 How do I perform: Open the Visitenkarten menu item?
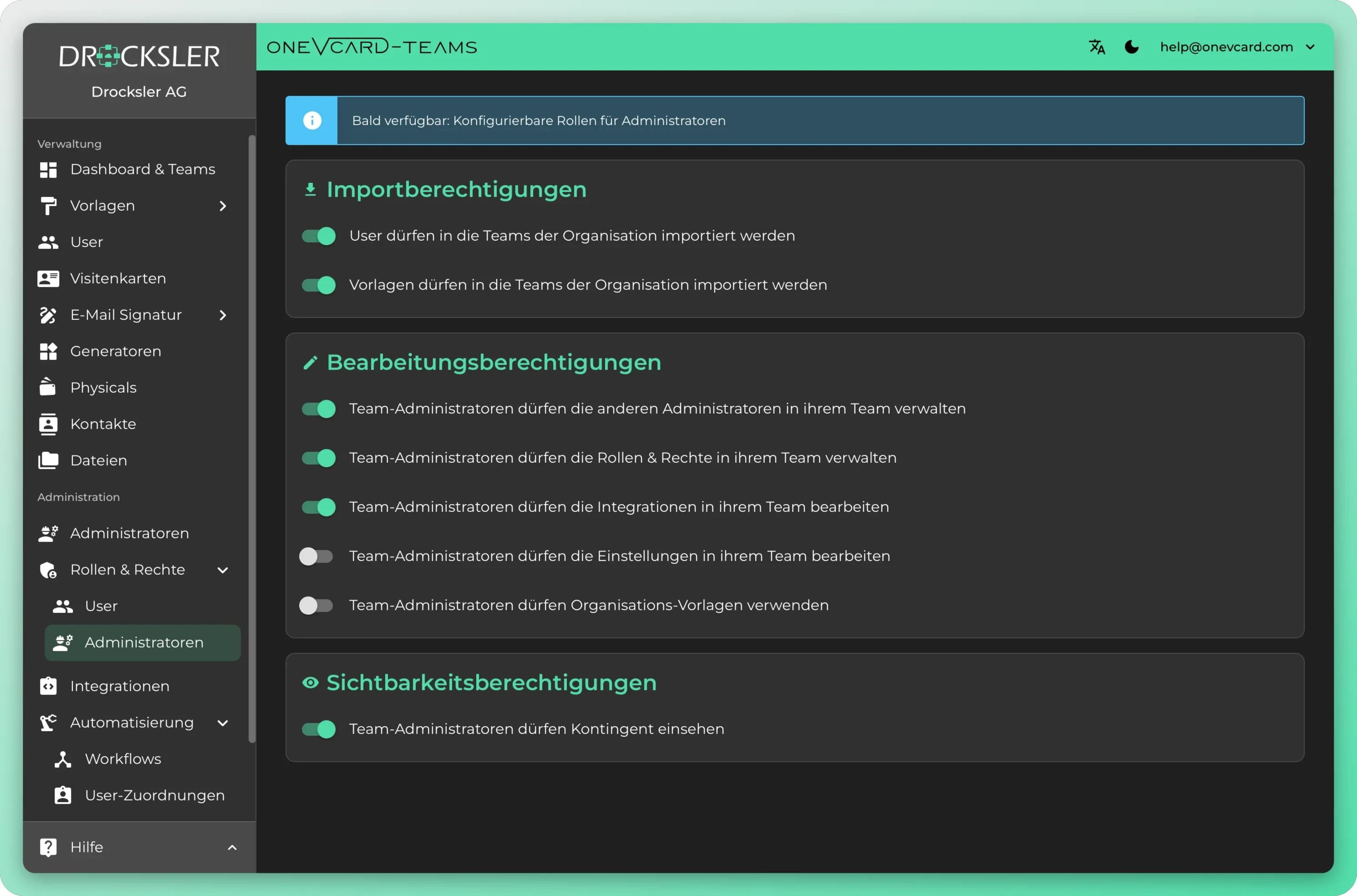click(x=139, y=279)
